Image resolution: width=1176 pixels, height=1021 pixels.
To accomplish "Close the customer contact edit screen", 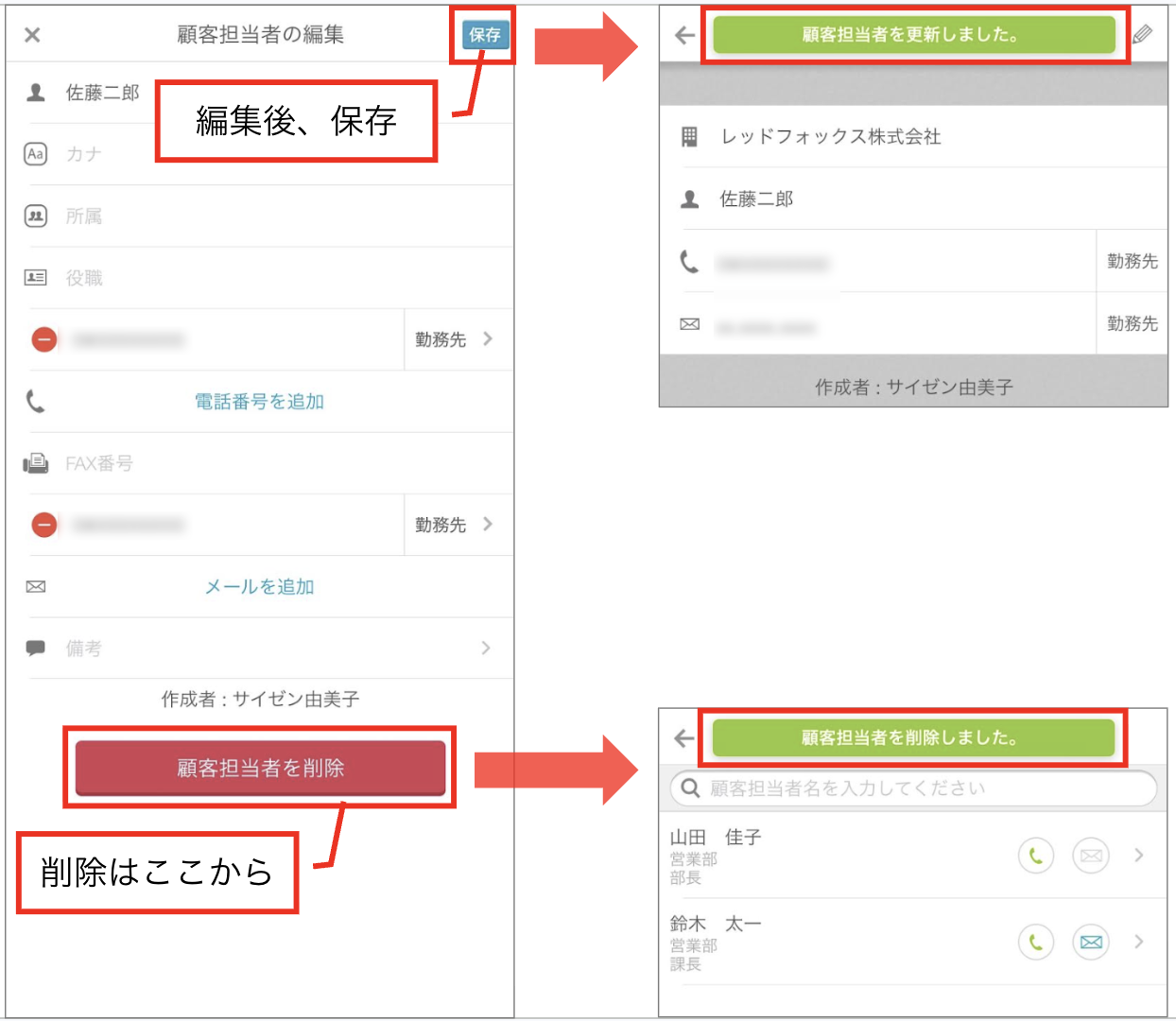I will 32,35.
